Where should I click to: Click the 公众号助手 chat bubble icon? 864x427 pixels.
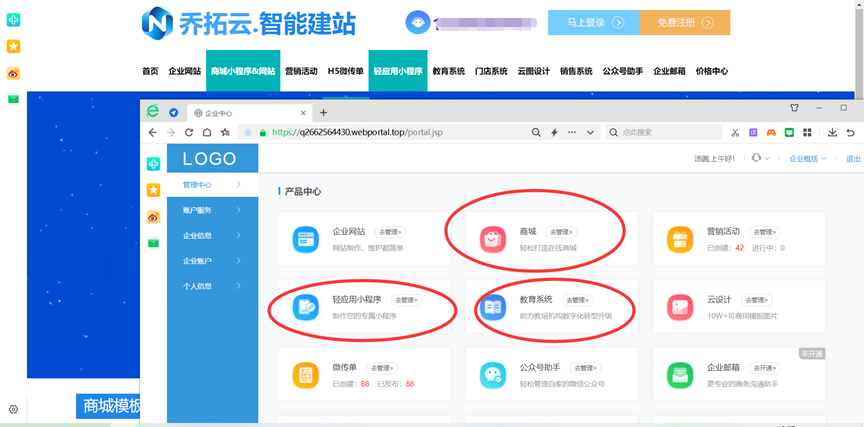click(493, 375)
